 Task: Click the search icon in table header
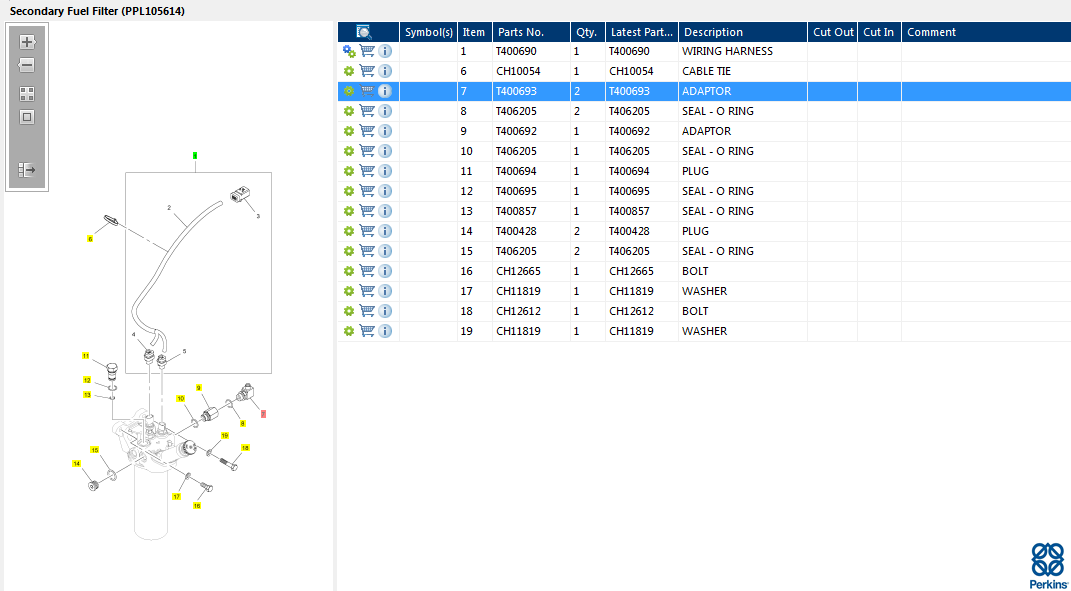click(364, 32)
